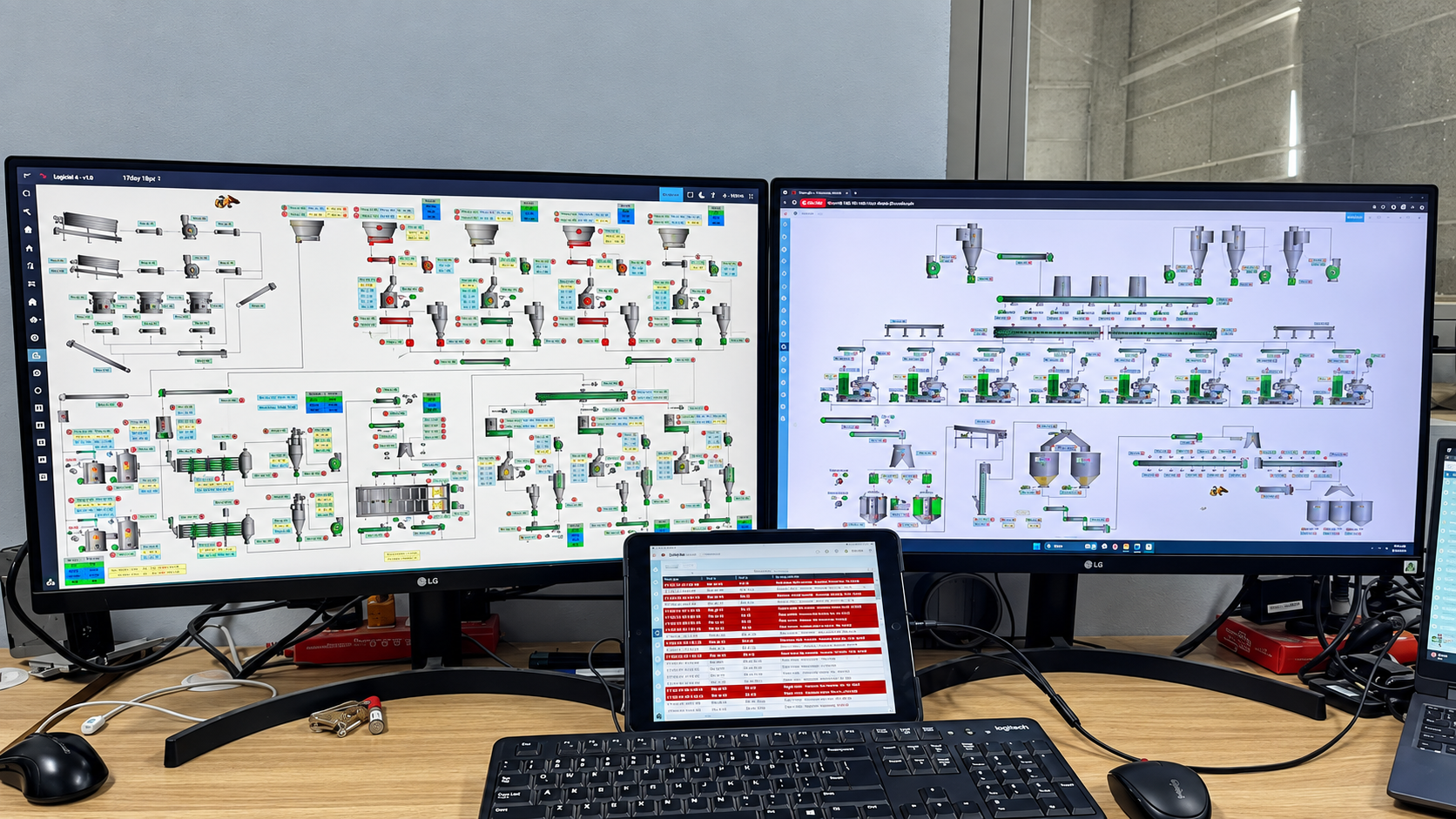Click the yellow note box at left monitor bottom center
The height and width of the screenshot is (819, 1456).
pyautogui.click(x=401, y=555)
